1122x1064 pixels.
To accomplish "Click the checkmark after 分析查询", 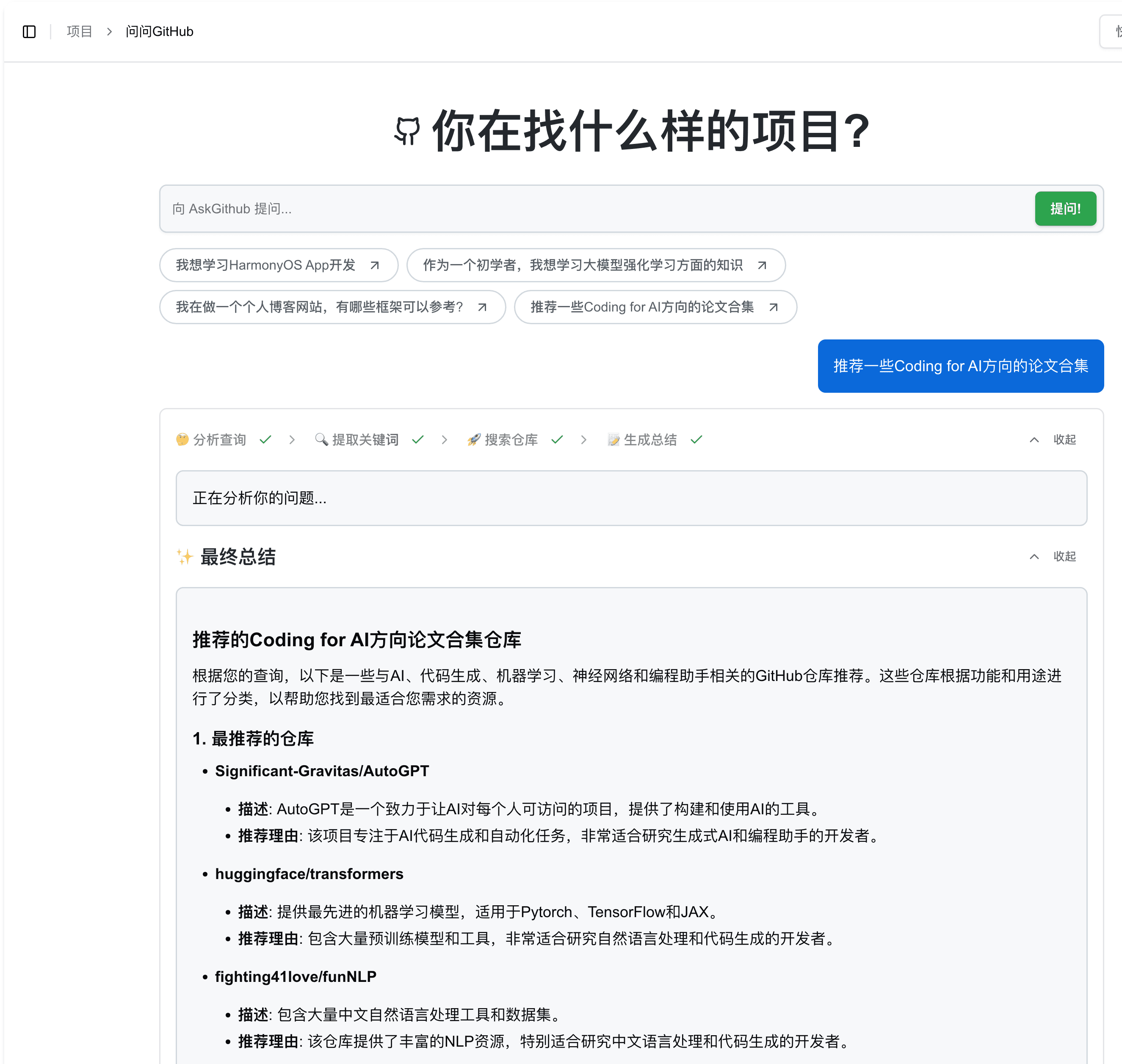I will 265,440.
